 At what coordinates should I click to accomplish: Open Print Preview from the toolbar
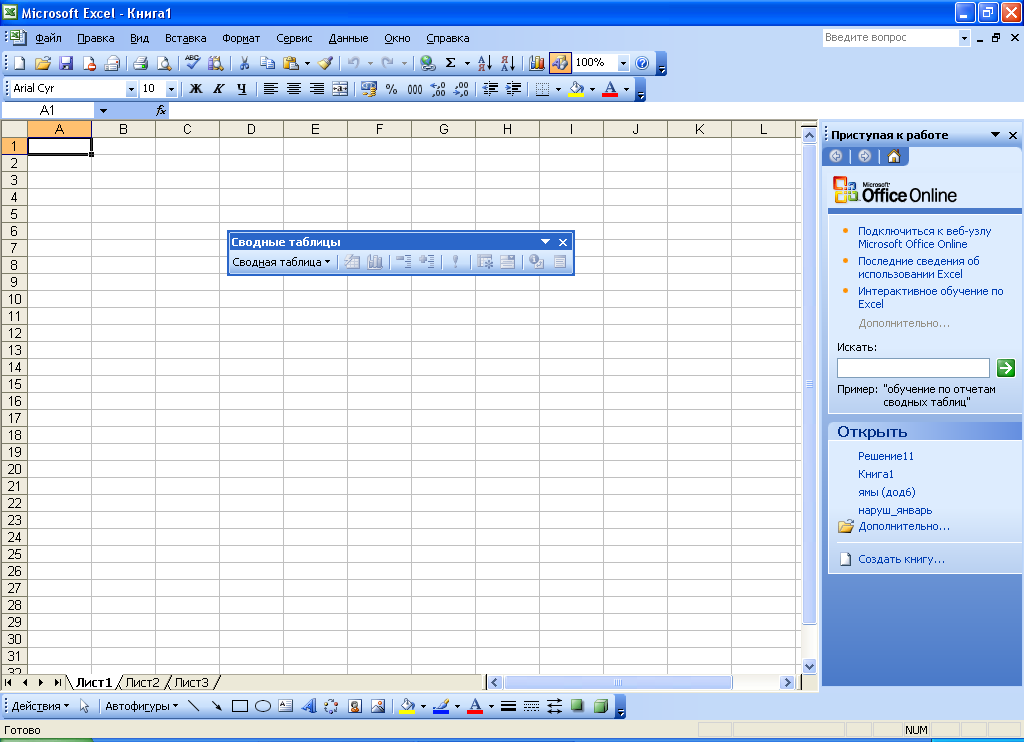tap(163, 63)
